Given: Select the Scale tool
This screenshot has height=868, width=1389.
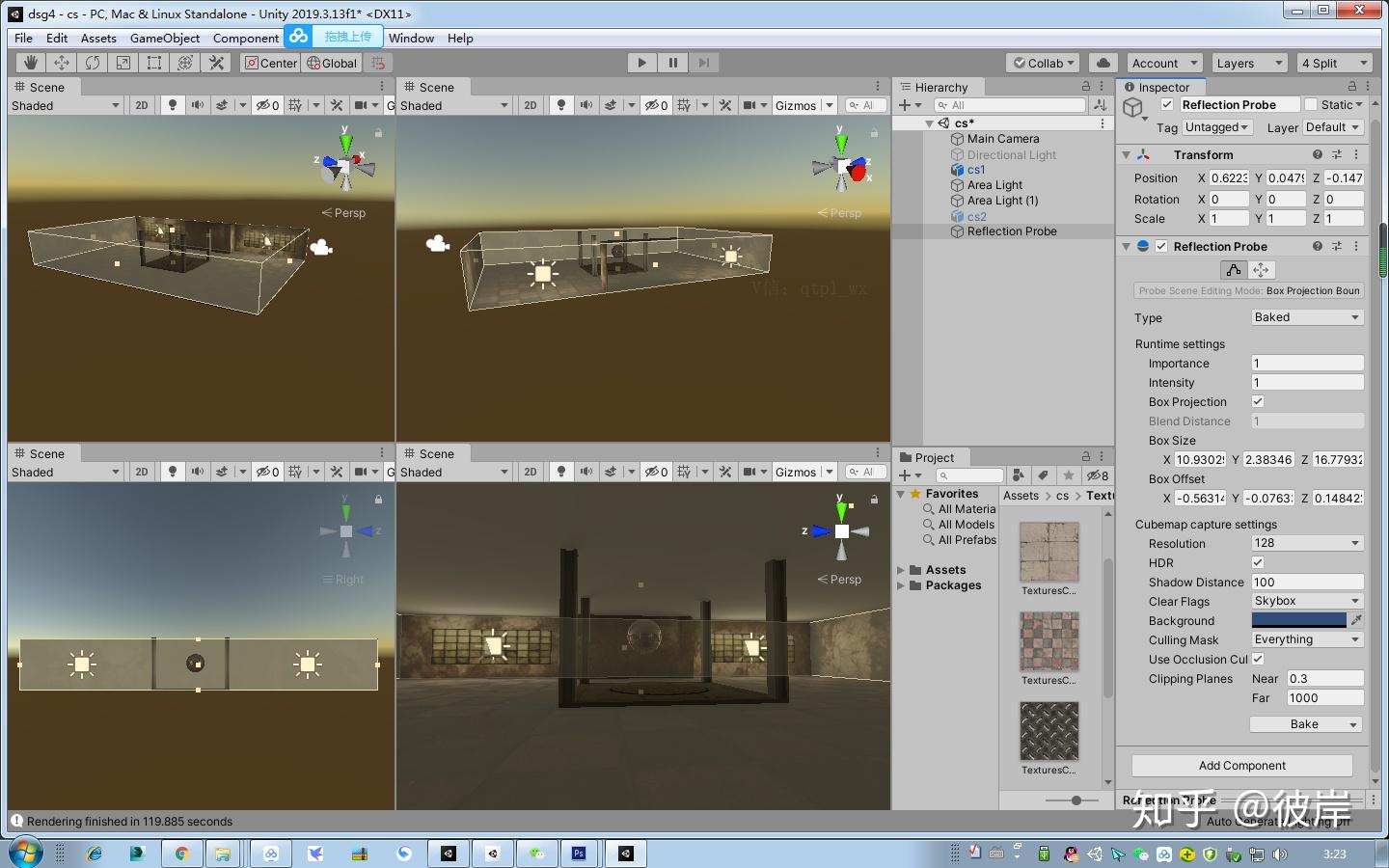Looking at the screenshot, I should click(123, 62).
